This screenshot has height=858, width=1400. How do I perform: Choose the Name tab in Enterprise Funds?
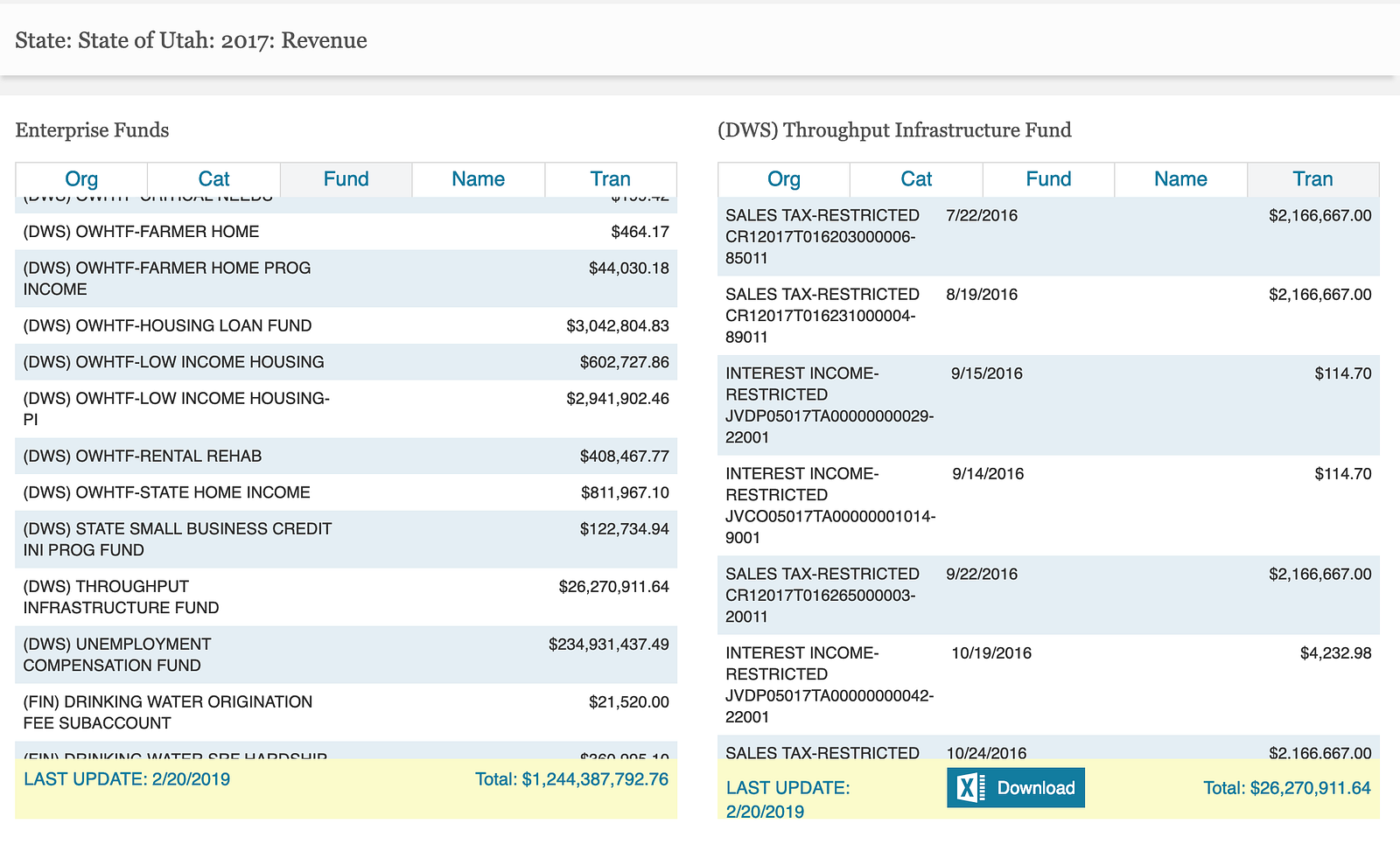click(x=478, y=179)
